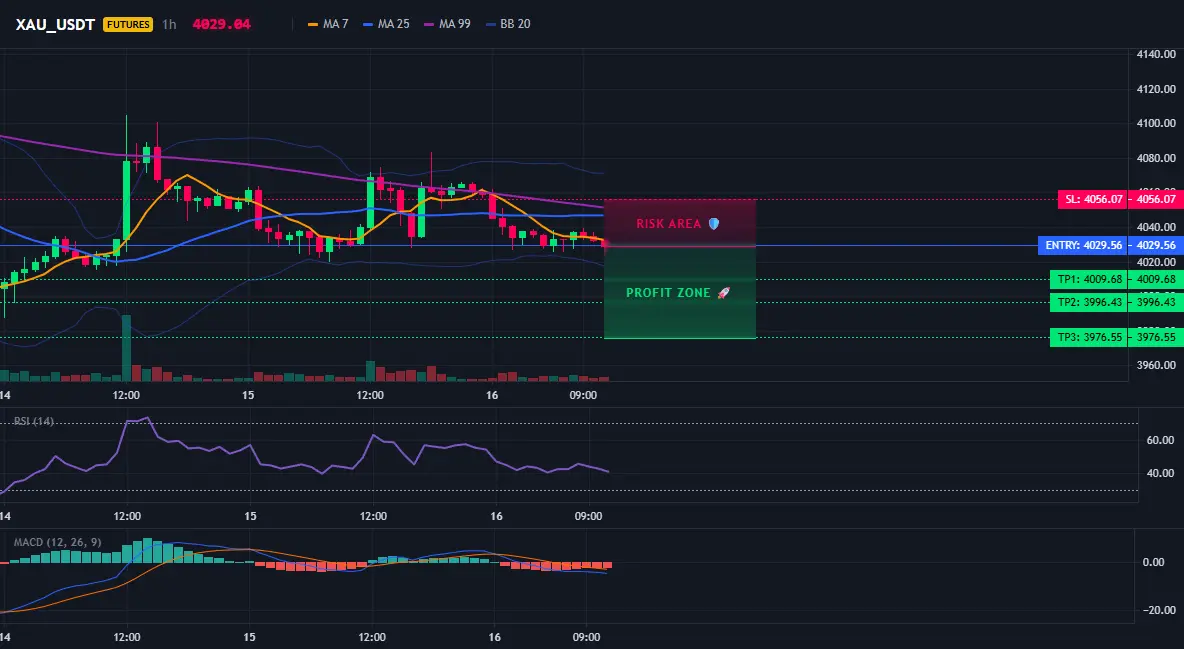Click the 60.00 value on RSI axis
This screenshot has width=1184, height=649.
1161,440
